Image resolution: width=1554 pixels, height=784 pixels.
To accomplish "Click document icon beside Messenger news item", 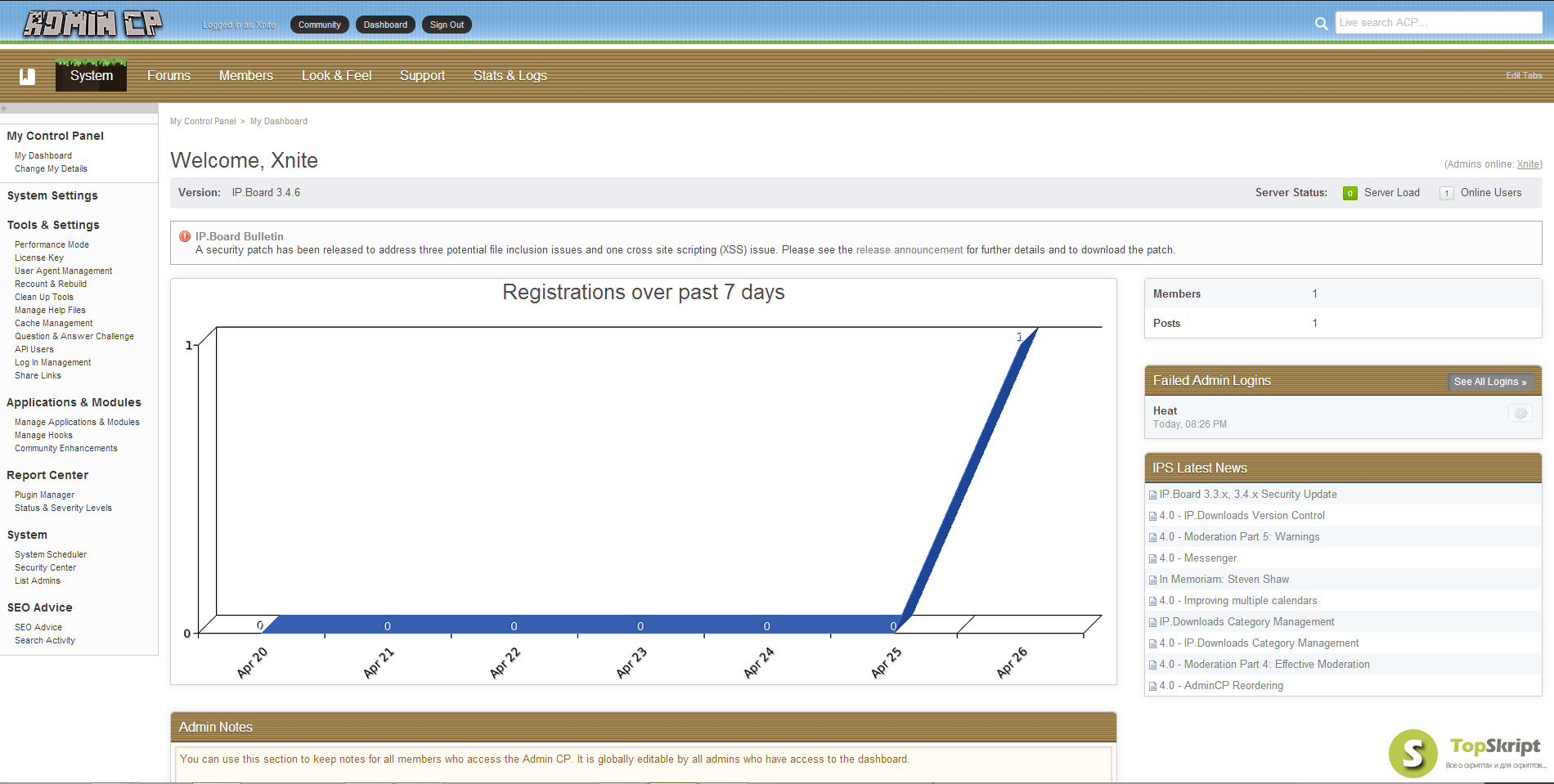I will (1152, 558).
